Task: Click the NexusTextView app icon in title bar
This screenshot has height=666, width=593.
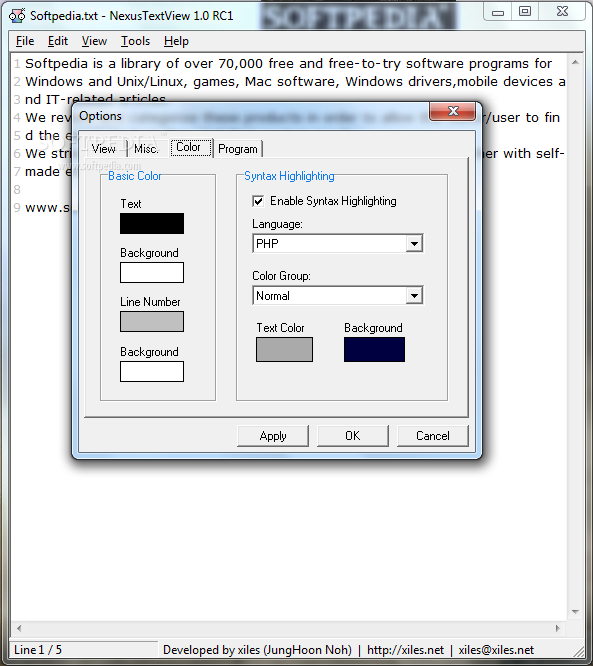Action: [17, 16]
